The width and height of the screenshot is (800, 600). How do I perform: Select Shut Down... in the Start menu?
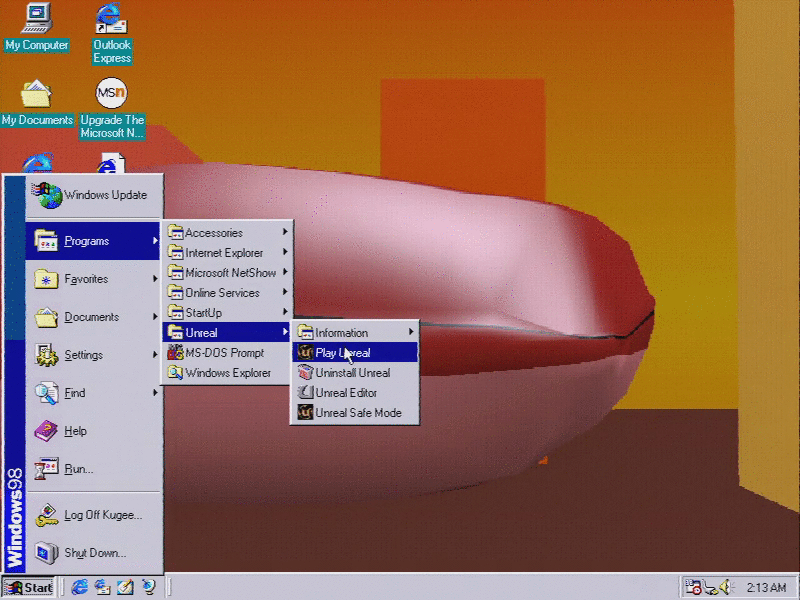click(93, 553)
